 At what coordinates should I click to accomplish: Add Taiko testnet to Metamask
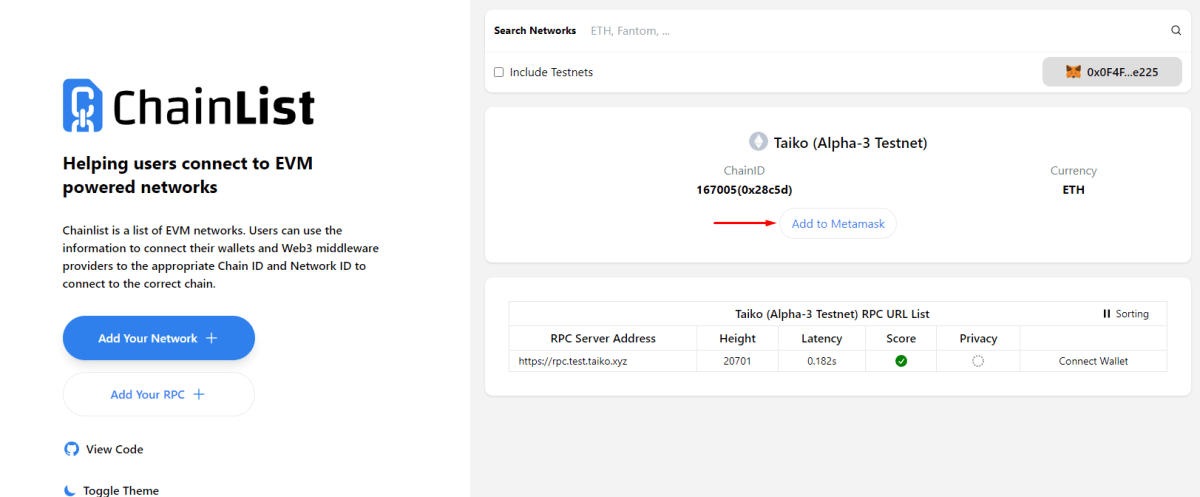click(x=838, y=224)
